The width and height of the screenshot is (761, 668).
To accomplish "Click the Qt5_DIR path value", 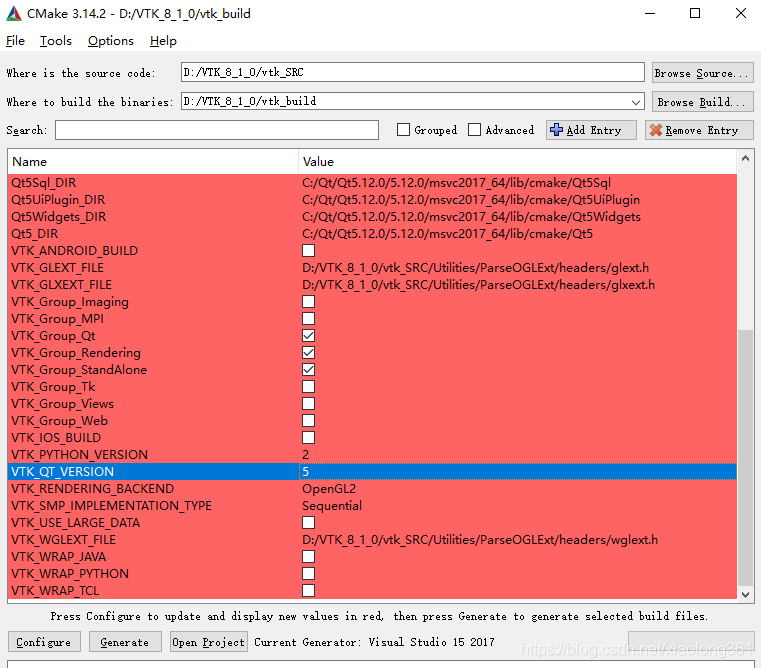I will click(x=447, y=234).
